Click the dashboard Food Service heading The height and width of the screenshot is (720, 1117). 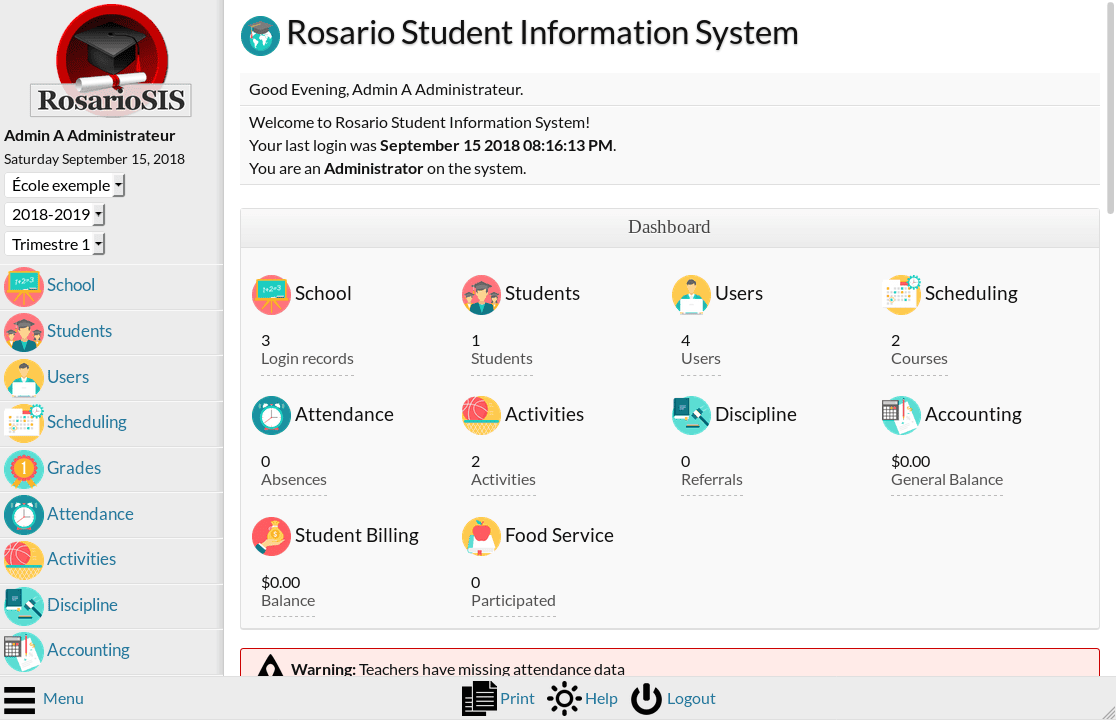(x=559, y=536)
